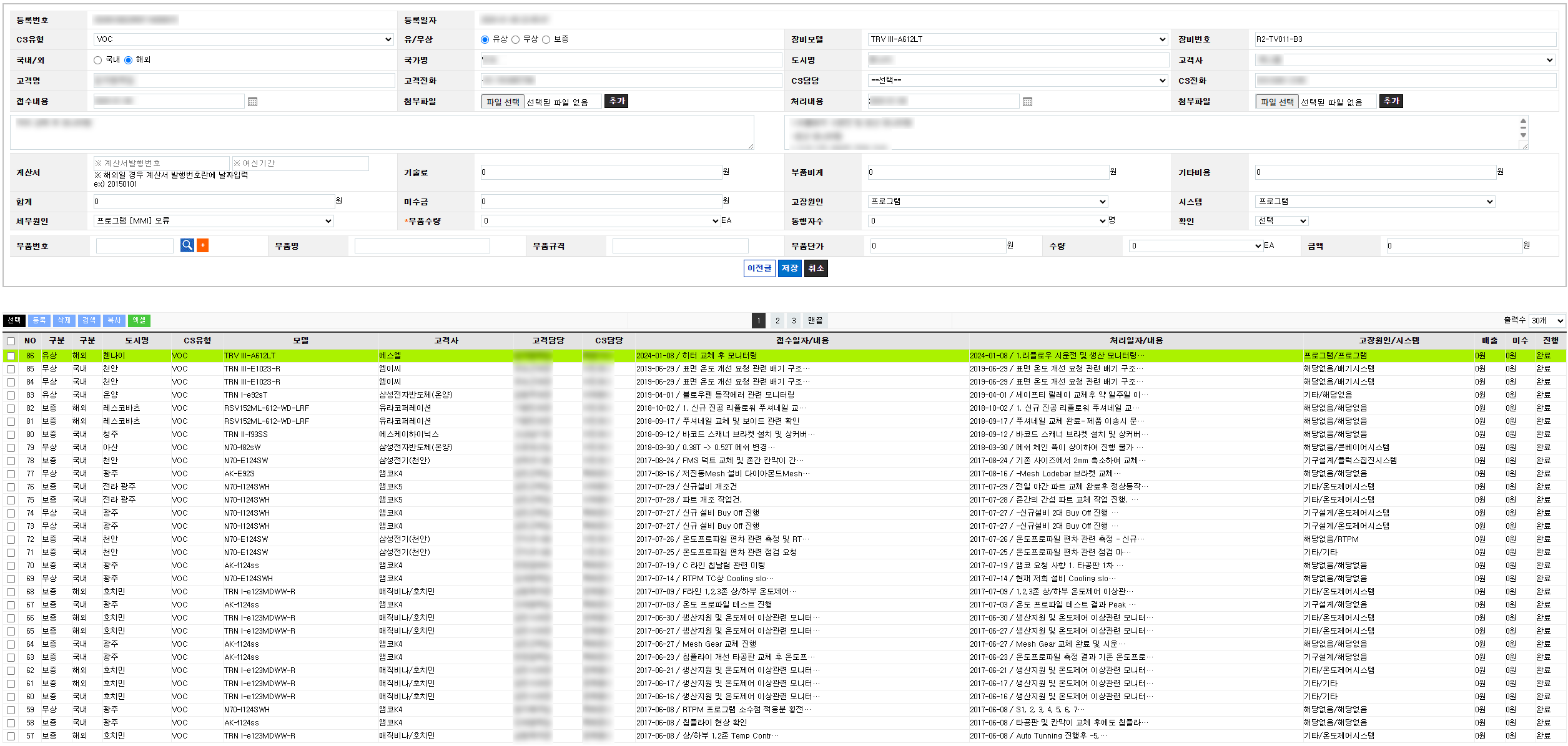
Task: Open the 출력수 30개 dropdown
Action: tap(1546, 320)
